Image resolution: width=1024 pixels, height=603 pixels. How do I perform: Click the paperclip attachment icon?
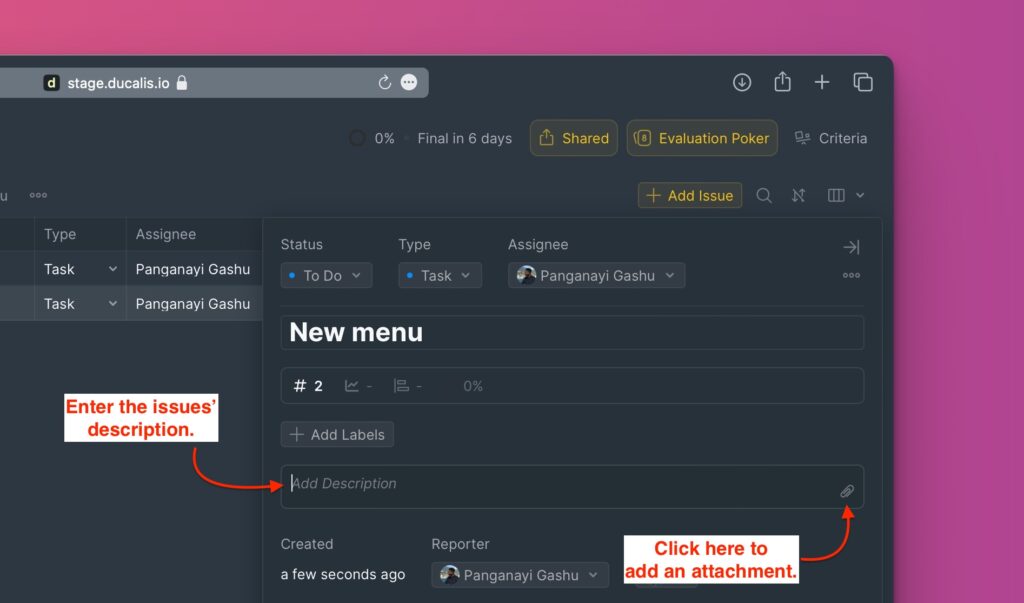click(846, 491)
